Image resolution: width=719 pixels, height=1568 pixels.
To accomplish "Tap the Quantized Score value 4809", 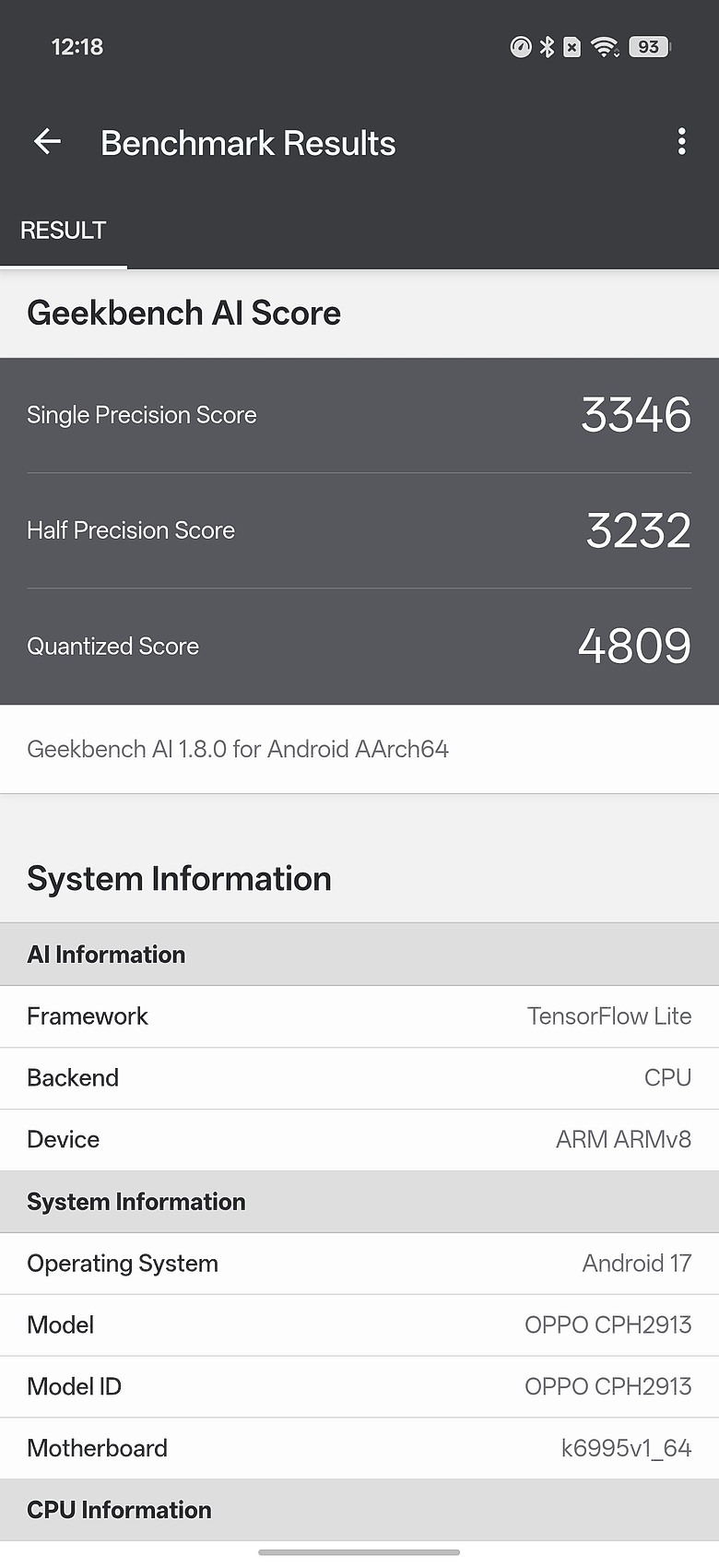I will pos(634,646).
